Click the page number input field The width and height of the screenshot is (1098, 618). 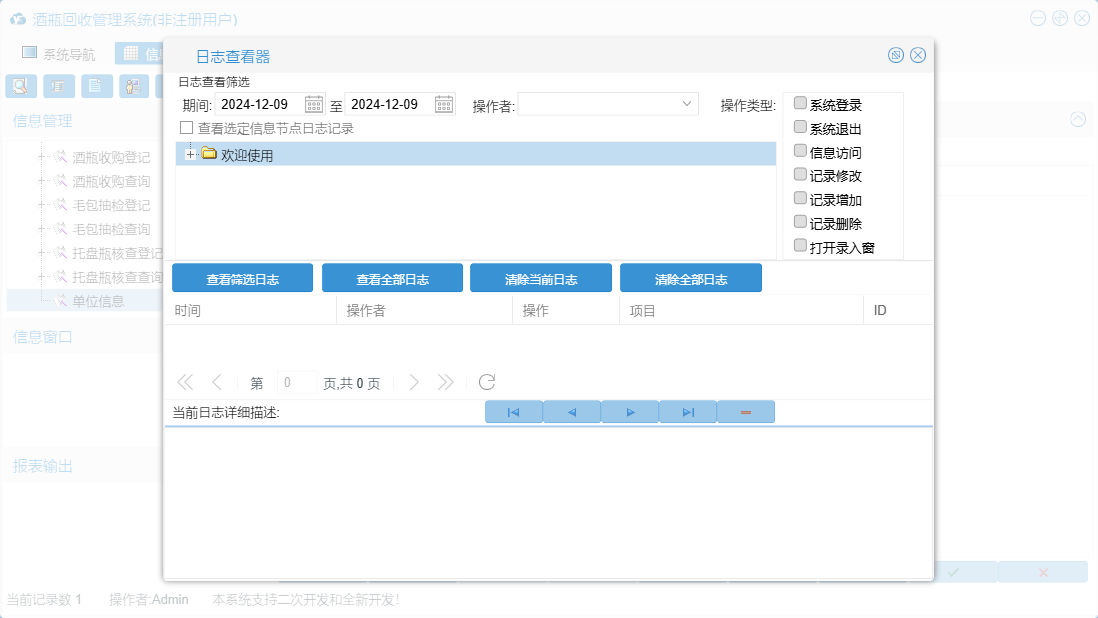pyautogui.click(x=296, y=382)
